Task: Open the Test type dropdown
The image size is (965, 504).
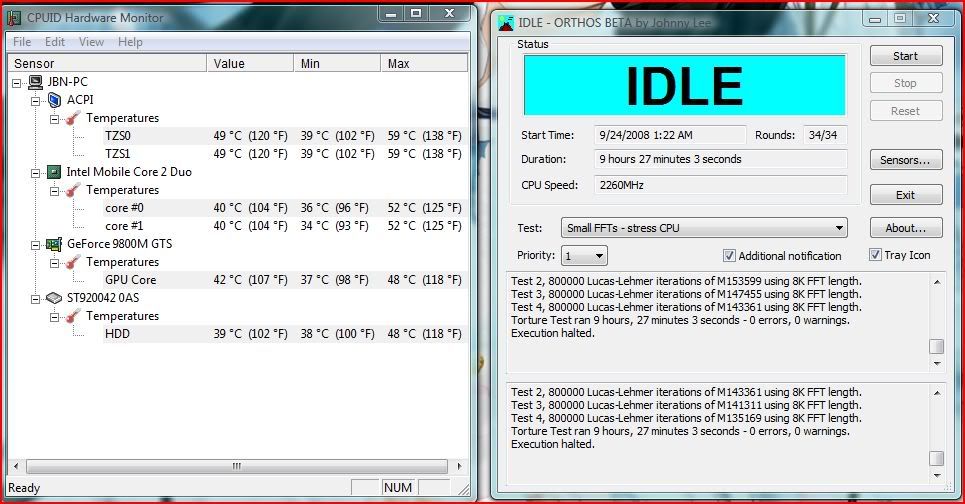Action: 704,228
